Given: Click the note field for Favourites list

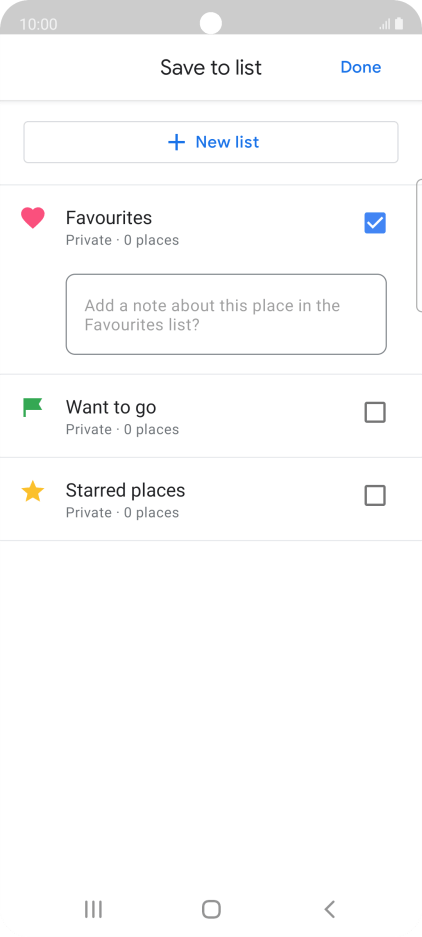Looking at the screenshot, I should tap(226, 314).
